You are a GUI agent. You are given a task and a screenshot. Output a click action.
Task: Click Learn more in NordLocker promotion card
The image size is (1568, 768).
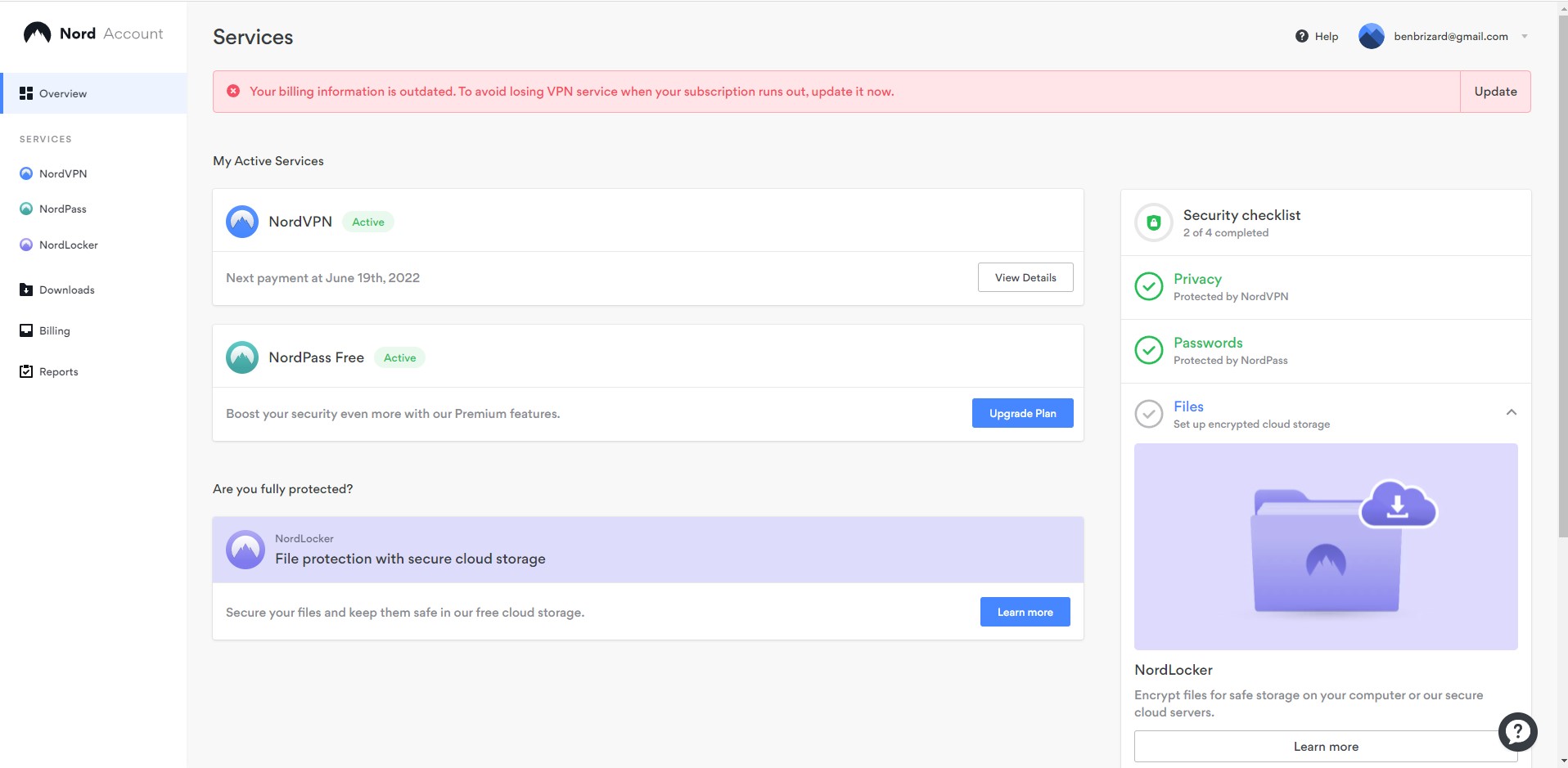(1025, 612)
